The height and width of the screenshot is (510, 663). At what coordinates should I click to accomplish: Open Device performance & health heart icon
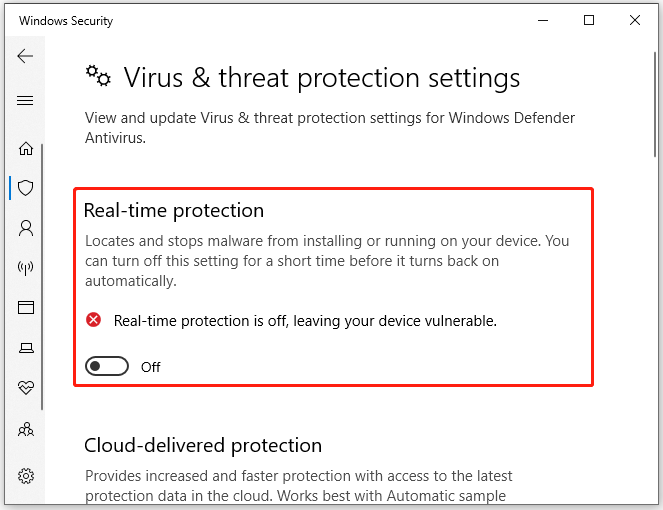tap(26, 387)
